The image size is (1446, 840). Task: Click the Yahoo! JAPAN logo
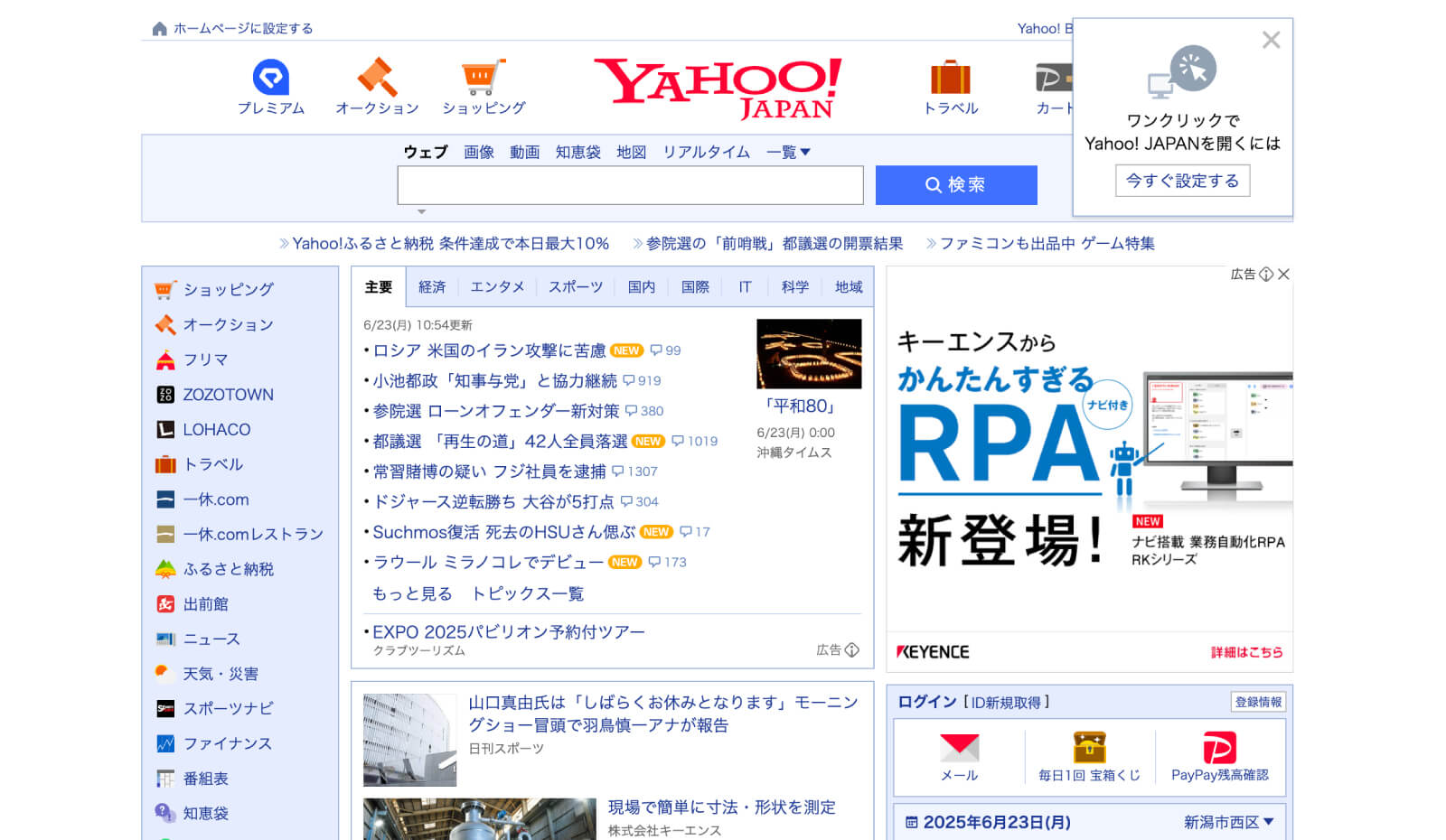(x=718, y=89)
